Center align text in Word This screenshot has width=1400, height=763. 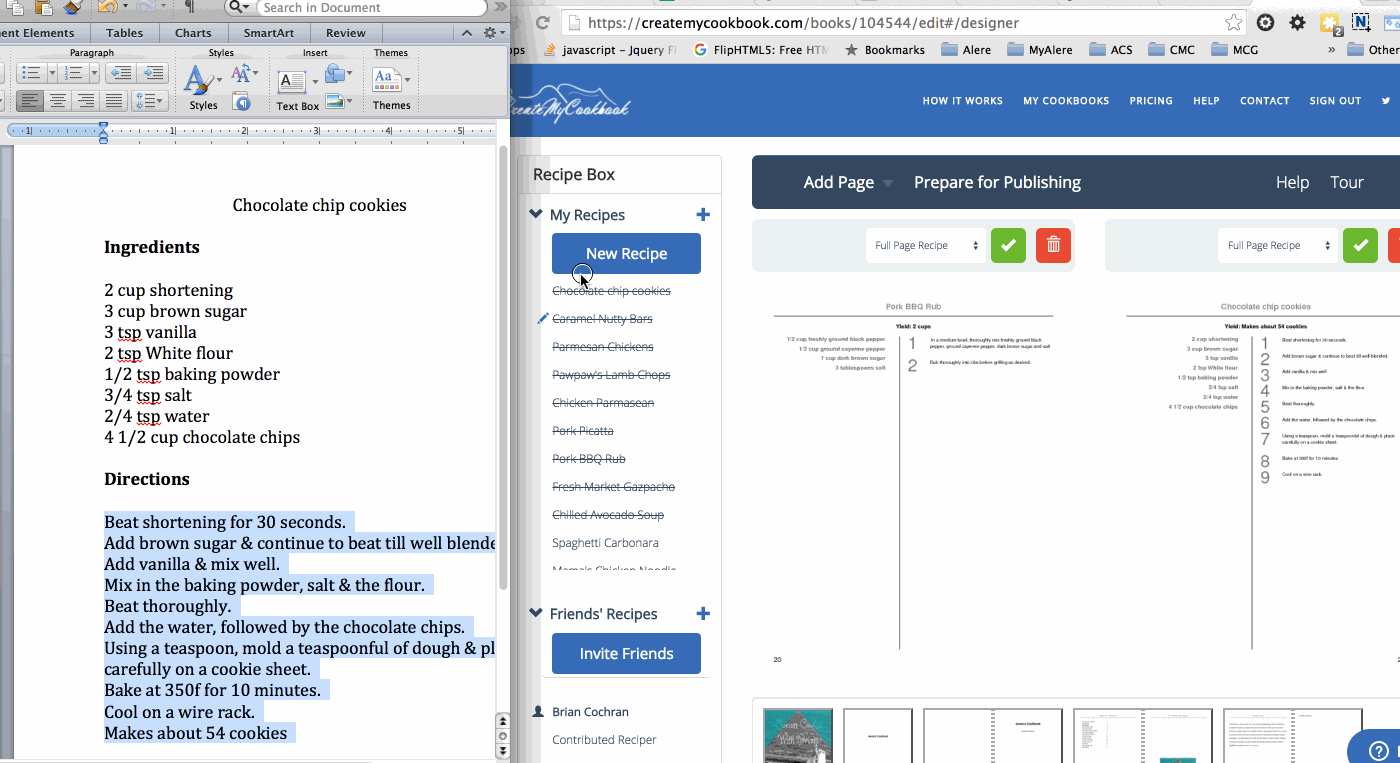click(x=58, y=101)
